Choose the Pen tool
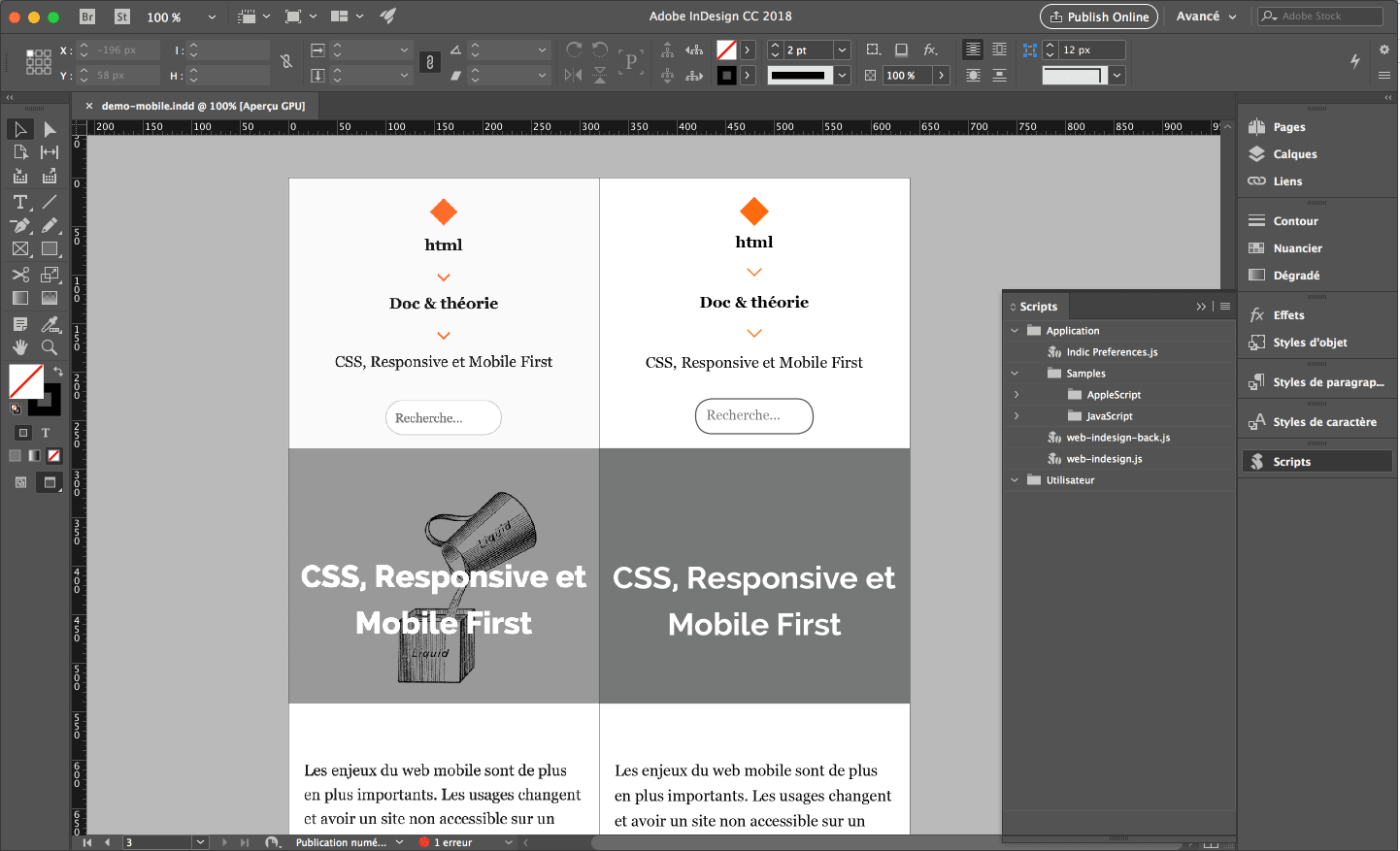The height and width of the screenshot is (851, 1400). pos(19,225)
